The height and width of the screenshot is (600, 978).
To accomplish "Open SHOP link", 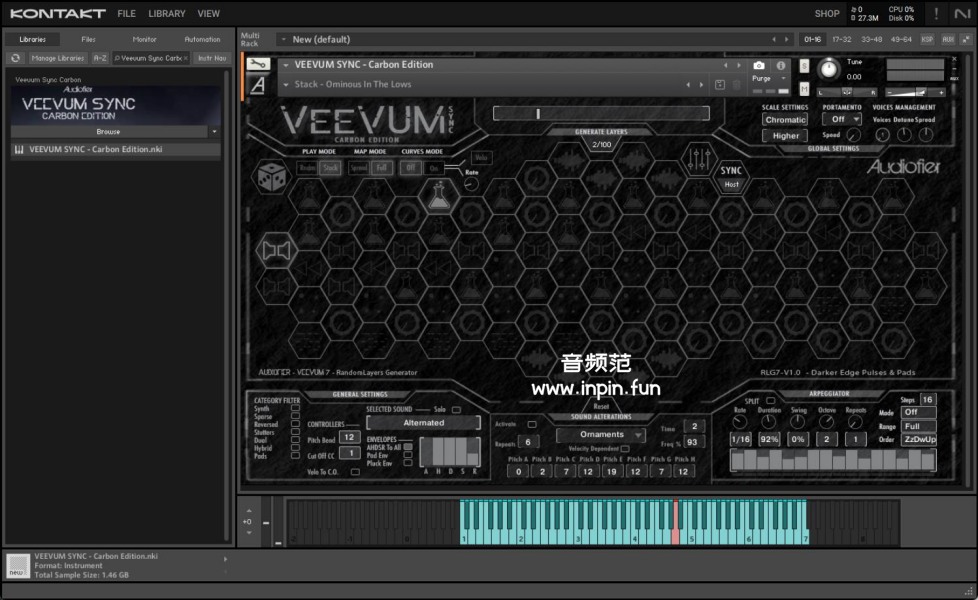I will 826,13.
